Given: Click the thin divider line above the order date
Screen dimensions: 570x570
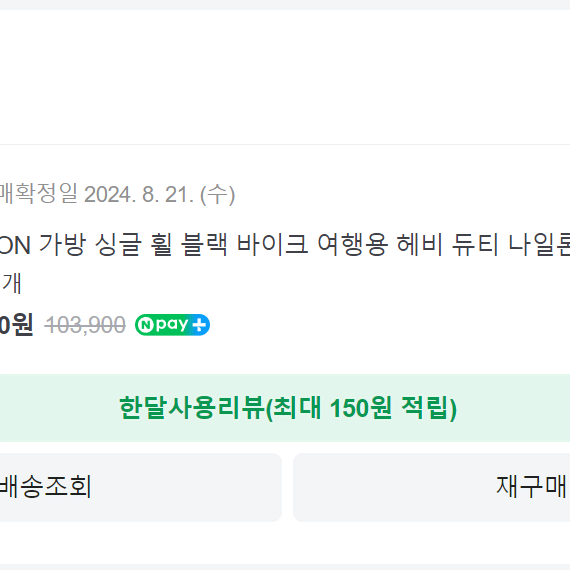Looking at the screenshot, I should click(x=285, y=144).
